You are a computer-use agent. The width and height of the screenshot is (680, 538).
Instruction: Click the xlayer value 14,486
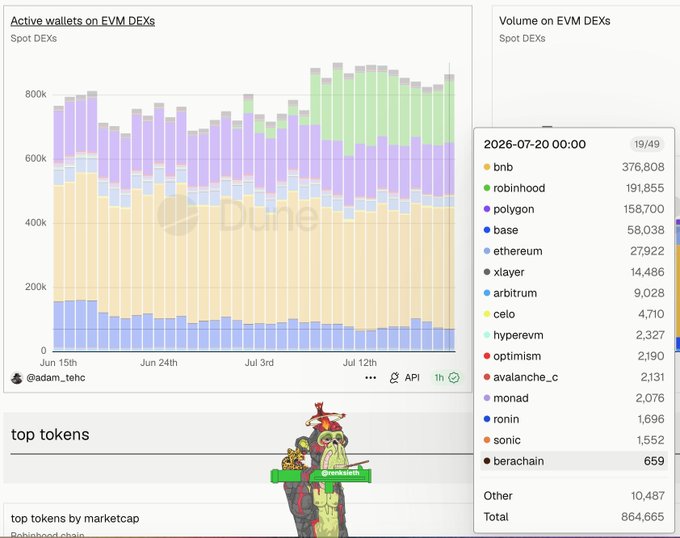647,272
